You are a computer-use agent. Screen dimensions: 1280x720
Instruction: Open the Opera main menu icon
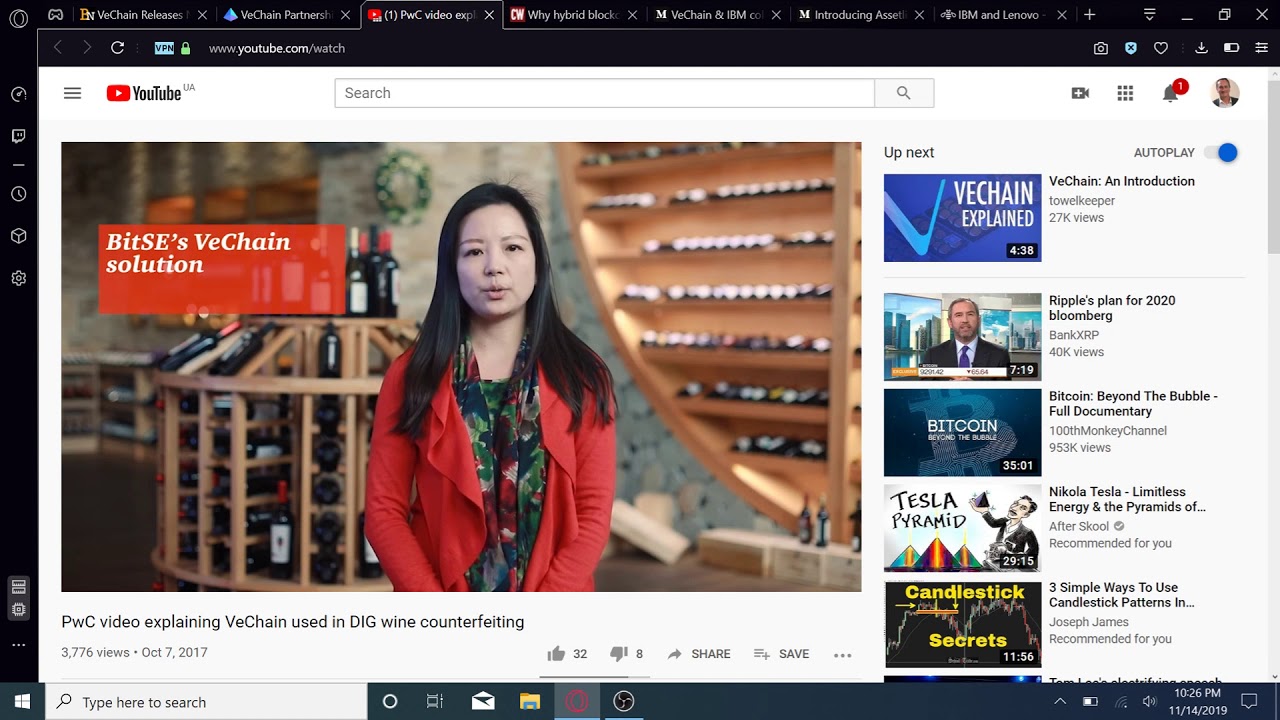click(18, 18)
